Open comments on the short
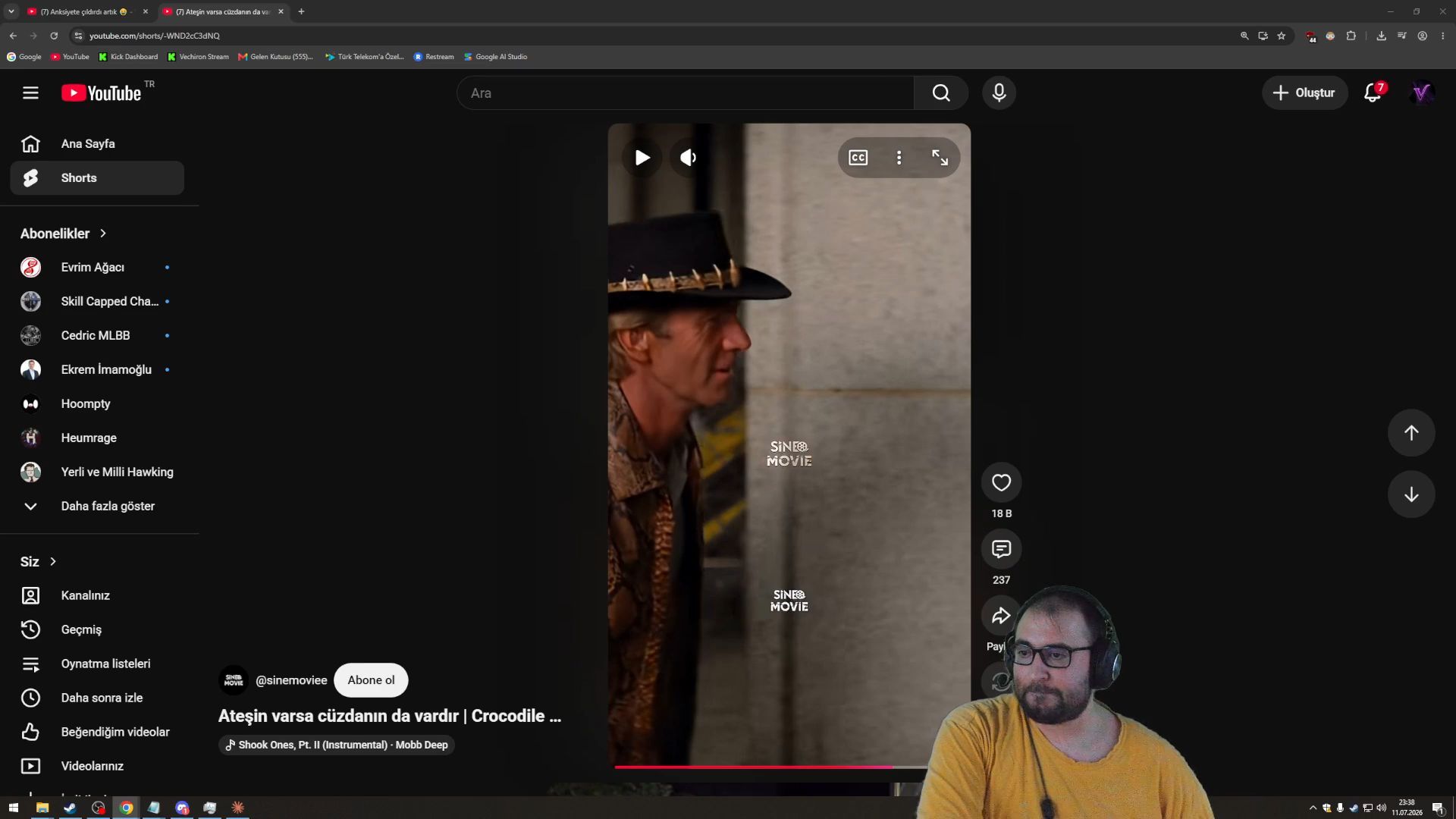Image resolution: width=1456 pixels, height=819 pixels. pyautogui.click(x=1001, y=549)
